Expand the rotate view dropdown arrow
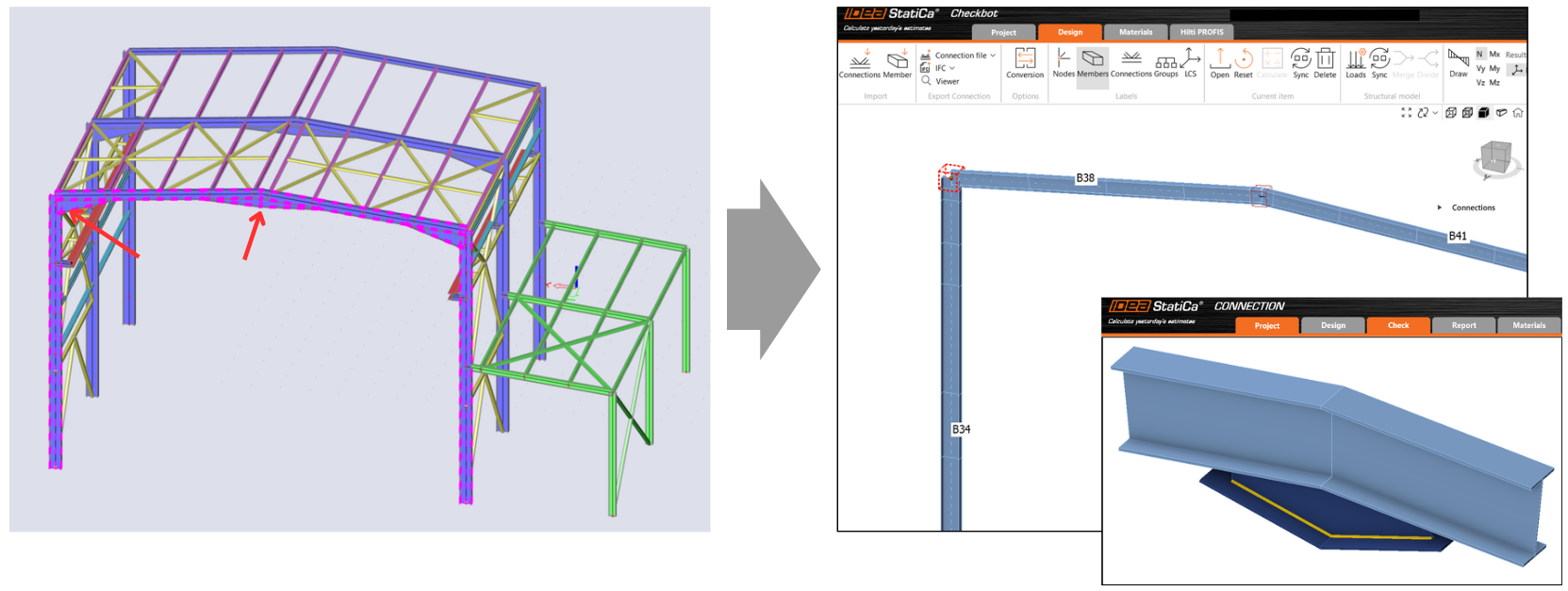This screenshot has width=1568, height=591. point(1435,113)
